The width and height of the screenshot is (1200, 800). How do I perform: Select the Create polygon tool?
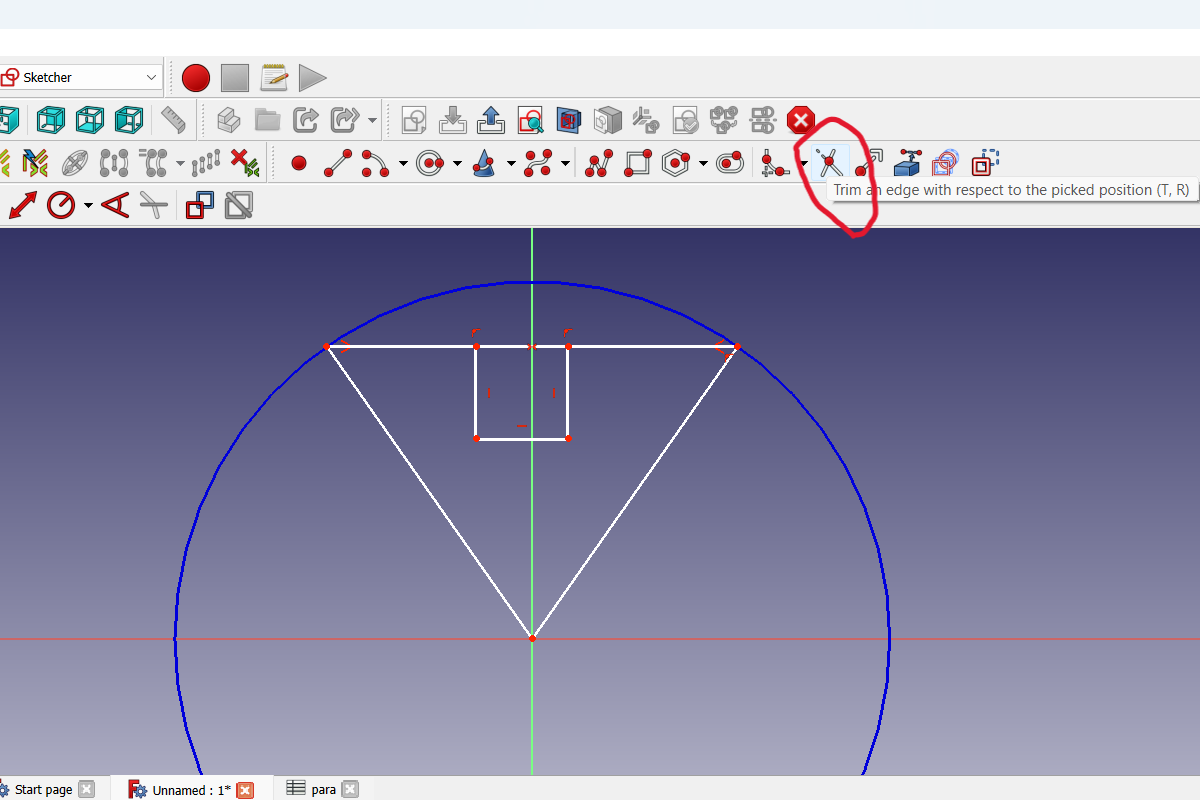click(x=673, y=162)
